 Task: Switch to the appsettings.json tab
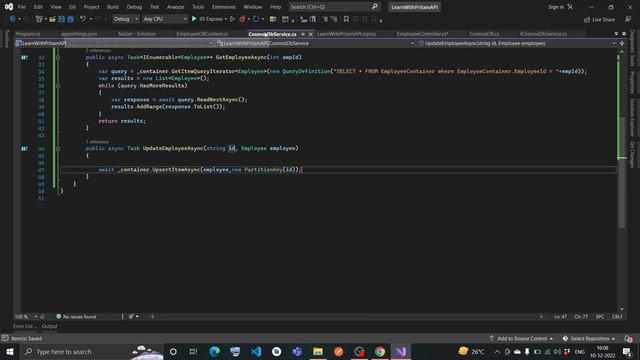79,34
